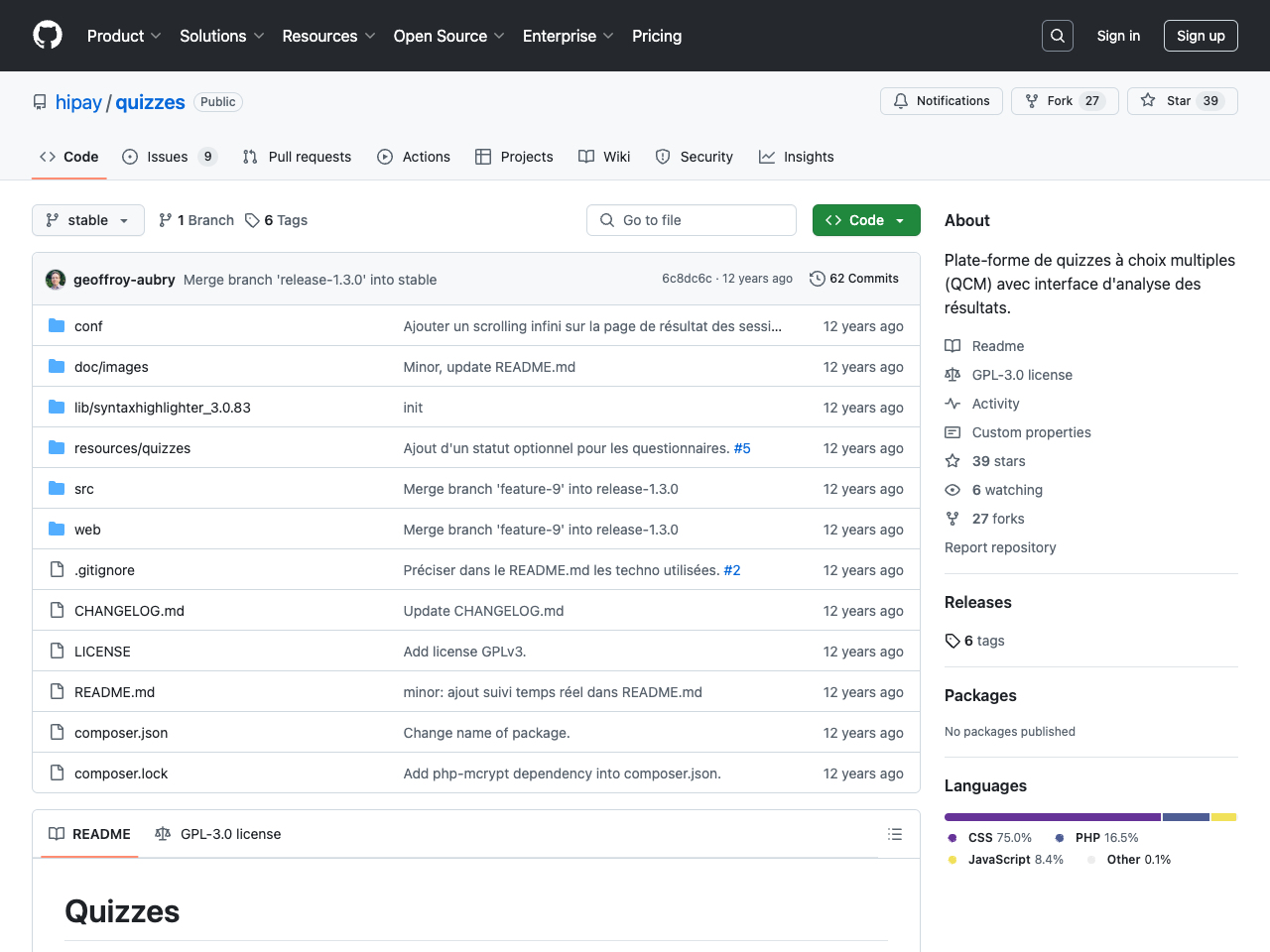Click the yellow JavaScript segment of language bar

[x=1223, y=817]
